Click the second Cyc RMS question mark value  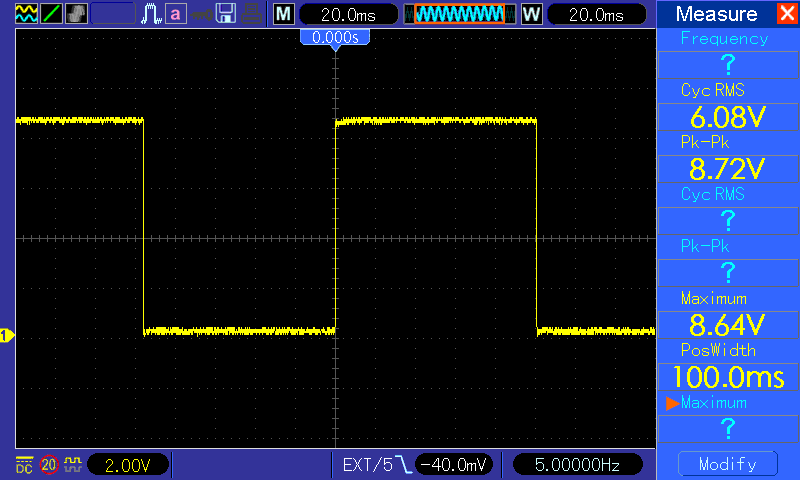tap(728, 221)
